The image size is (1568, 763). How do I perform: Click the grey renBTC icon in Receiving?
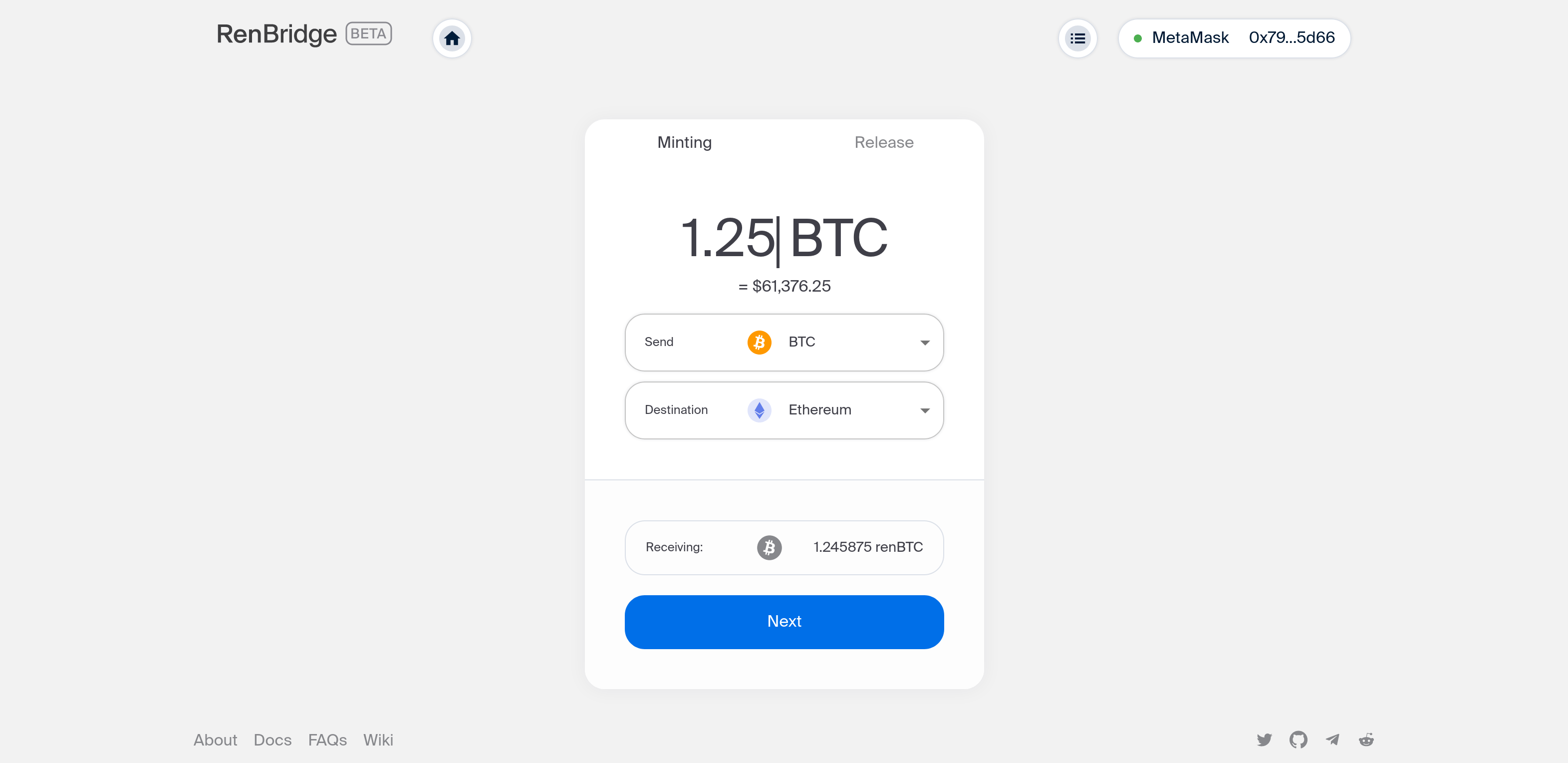769,547
